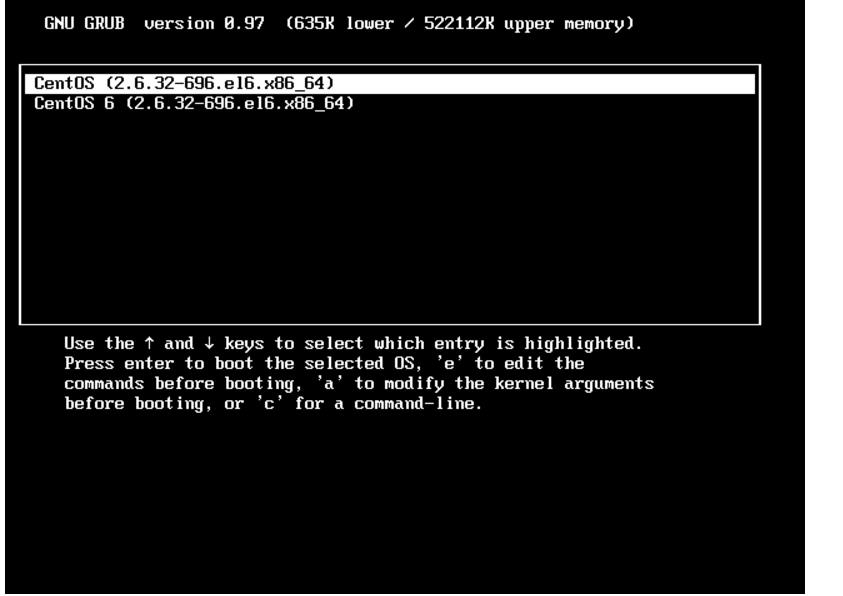
Task: Click the 635K lower memory text
Action: point(339,24)
